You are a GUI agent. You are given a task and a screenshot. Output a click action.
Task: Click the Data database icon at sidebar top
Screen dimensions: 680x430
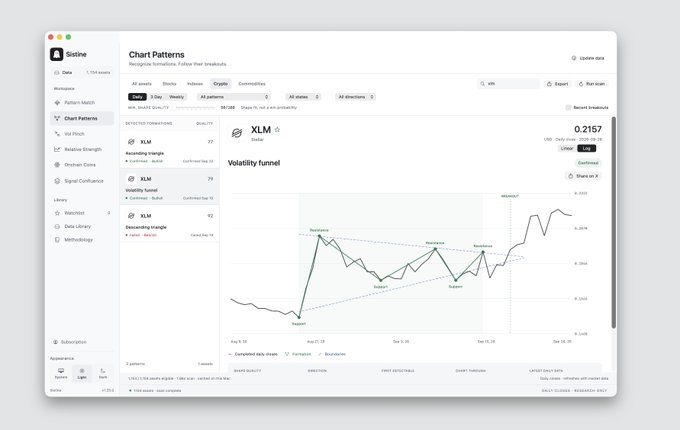(57, 73)
